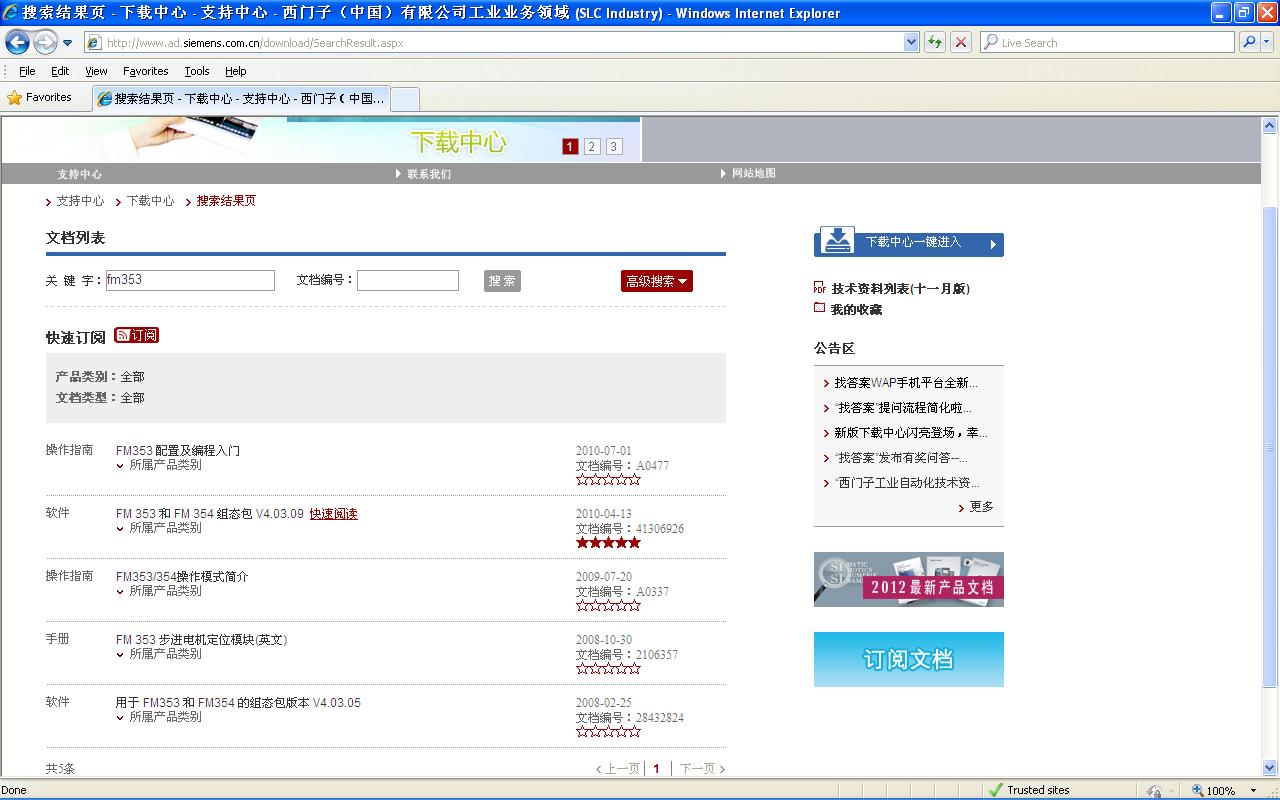Open 找答案WAP手机平台全新 announcement

pyautogui.click(x=906, y=383)
